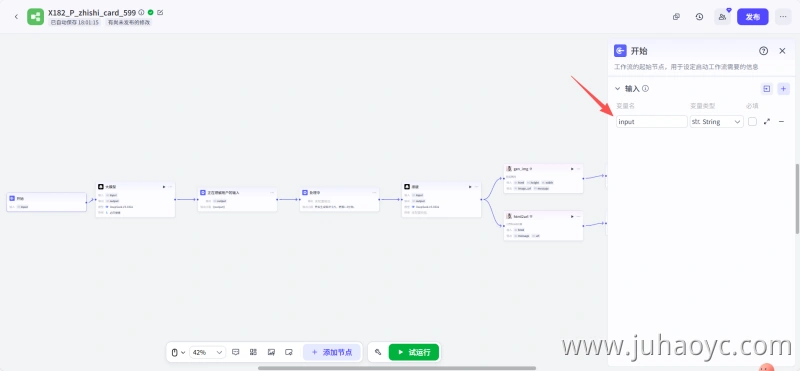
Task: Click the 添加节点 add node button
Action: pyautogui.click(x=332, y=352)
